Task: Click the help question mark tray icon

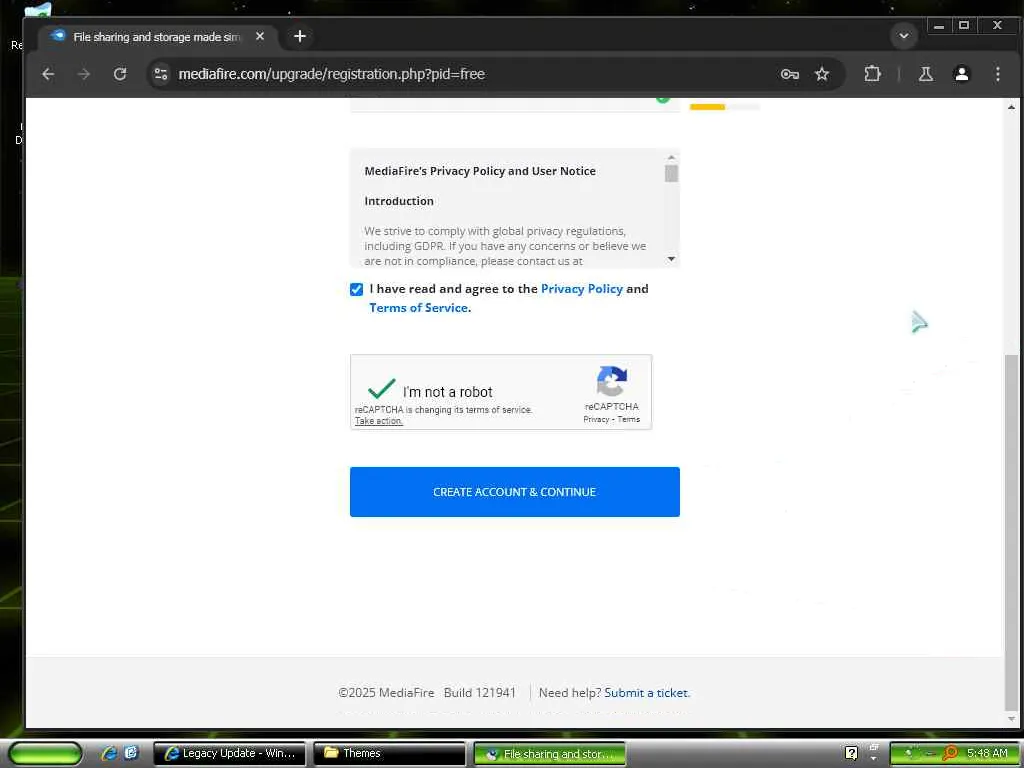Action: (851, 754)
